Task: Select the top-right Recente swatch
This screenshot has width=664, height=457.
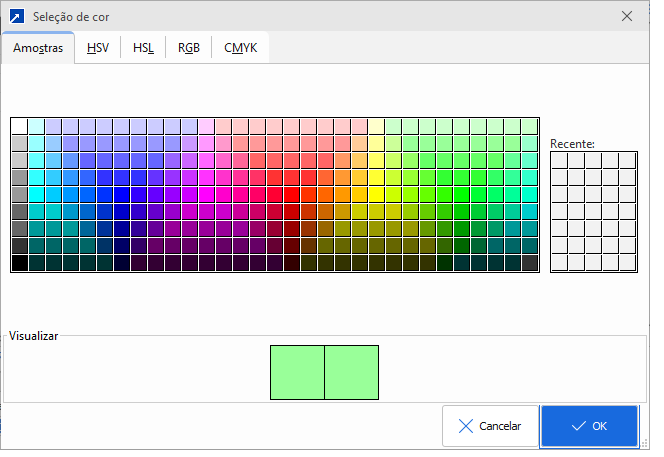Action: 627,160
